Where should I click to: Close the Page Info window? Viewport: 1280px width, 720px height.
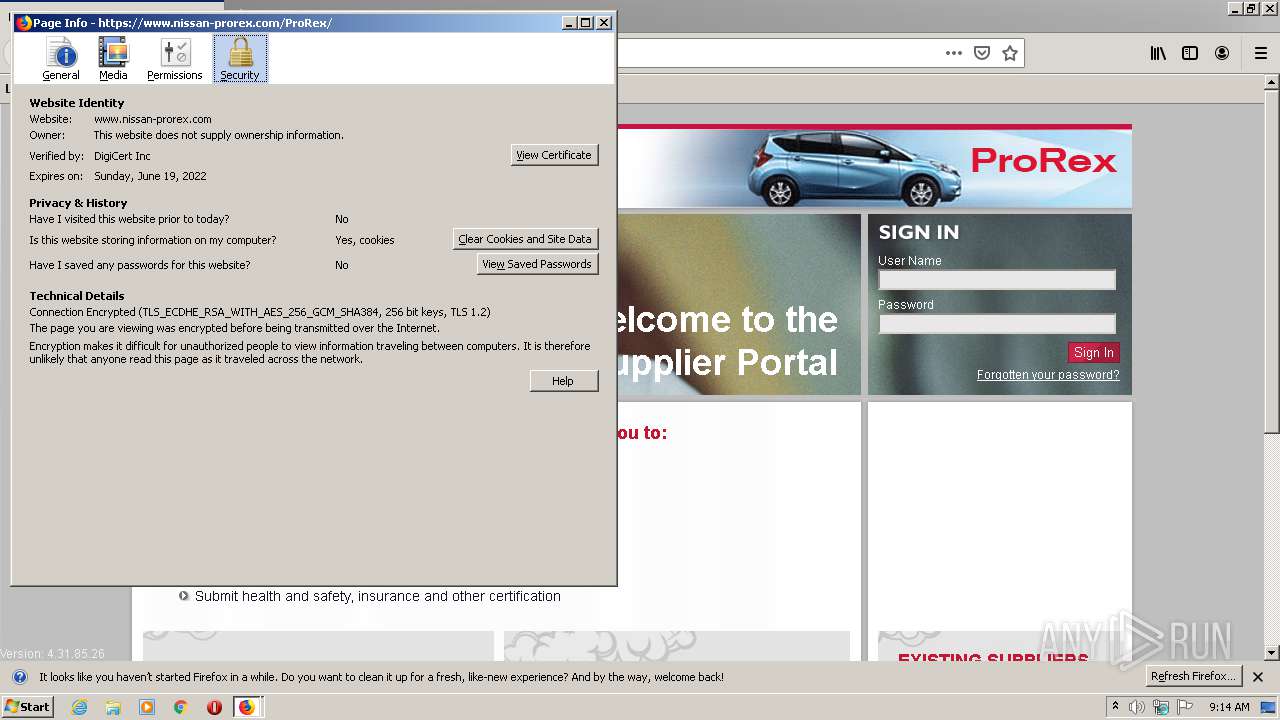pyautogui.click(x=604, y=23)
